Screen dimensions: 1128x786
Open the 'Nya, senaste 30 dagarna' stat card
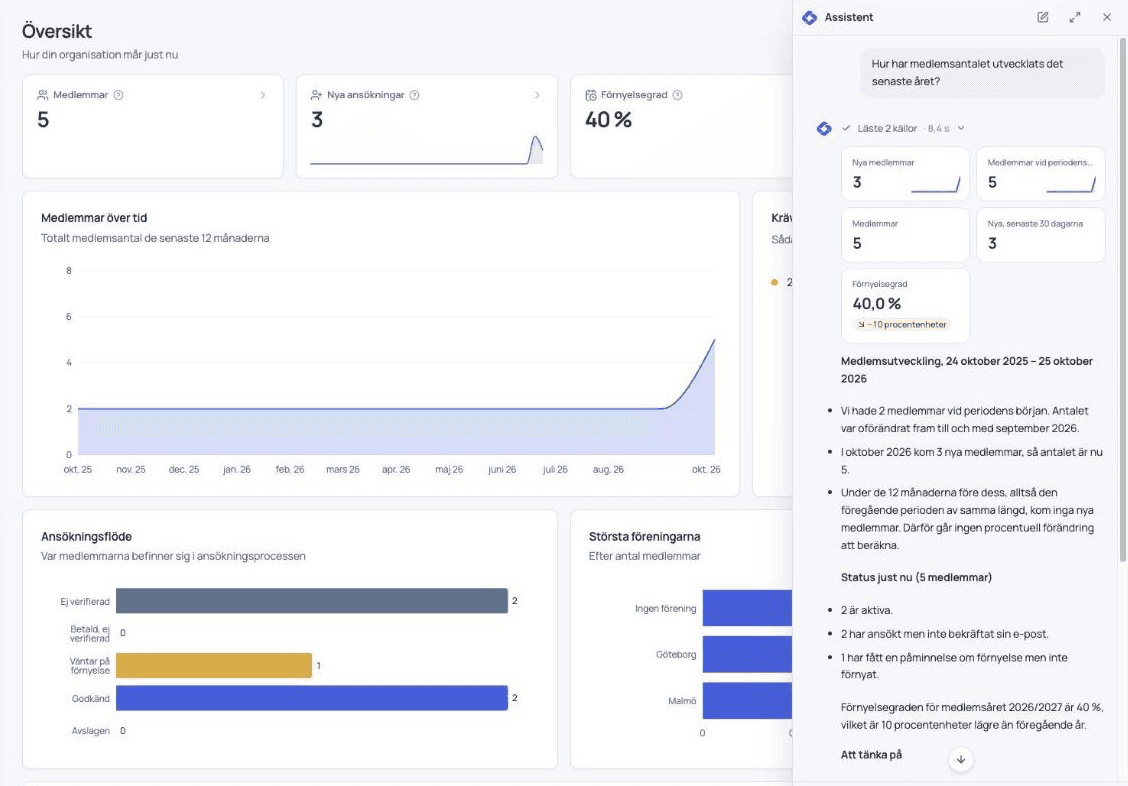click(1040, 235)
